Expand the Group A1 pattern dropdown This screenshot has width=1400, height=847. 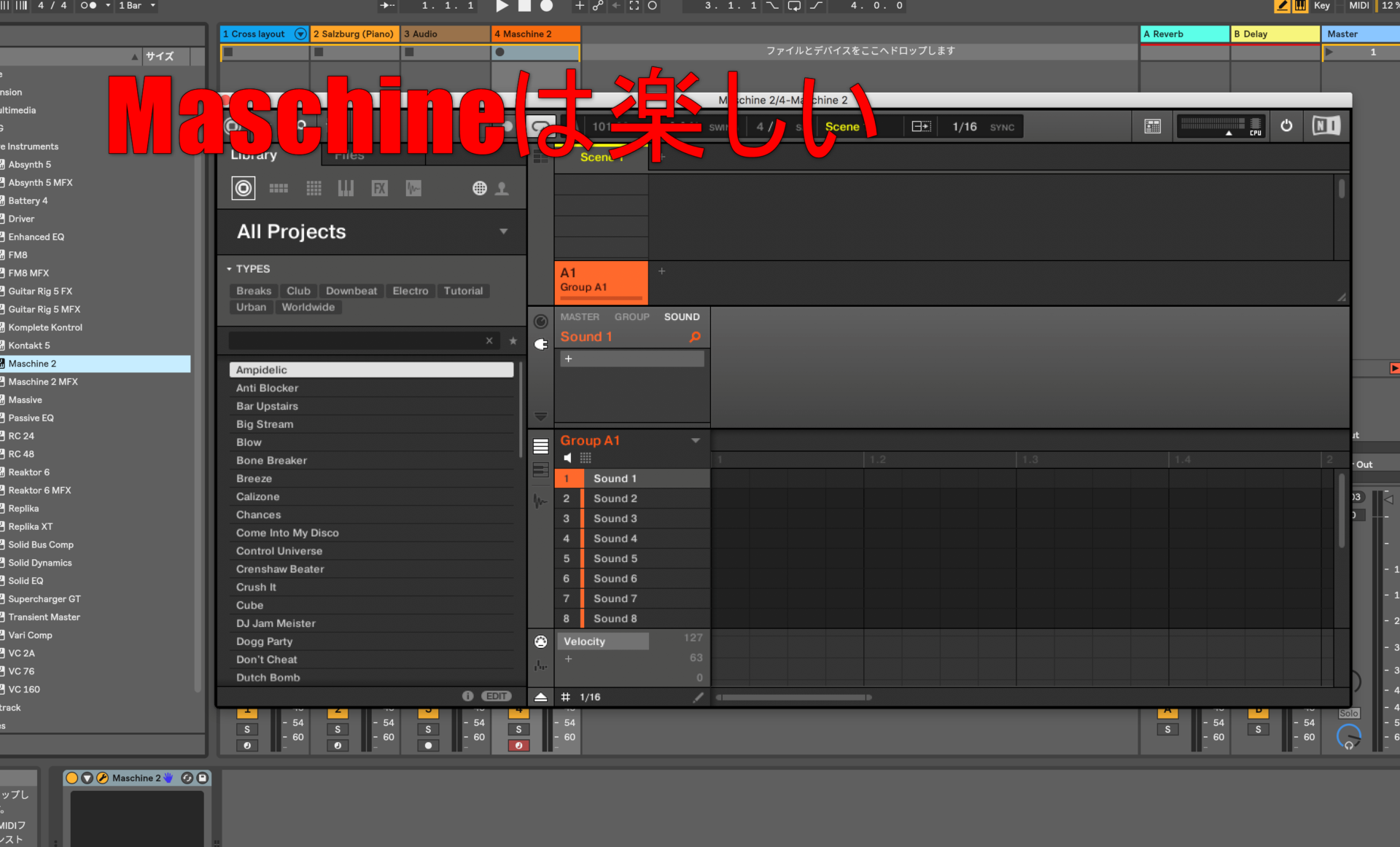[x=695, y=440]
